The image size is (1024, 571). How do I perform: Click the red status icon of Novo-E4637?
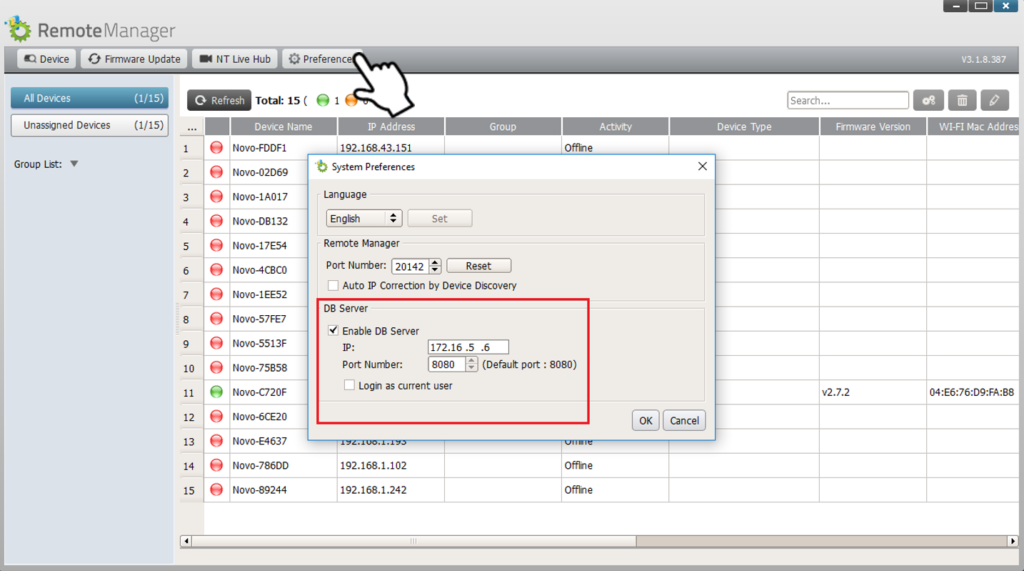pyautogui.click(x=216, y=441)
